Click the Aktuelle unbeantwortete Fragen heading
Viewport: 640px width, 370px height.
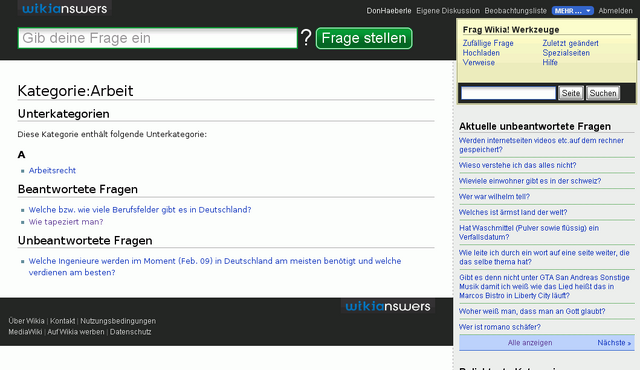(535, 126)
